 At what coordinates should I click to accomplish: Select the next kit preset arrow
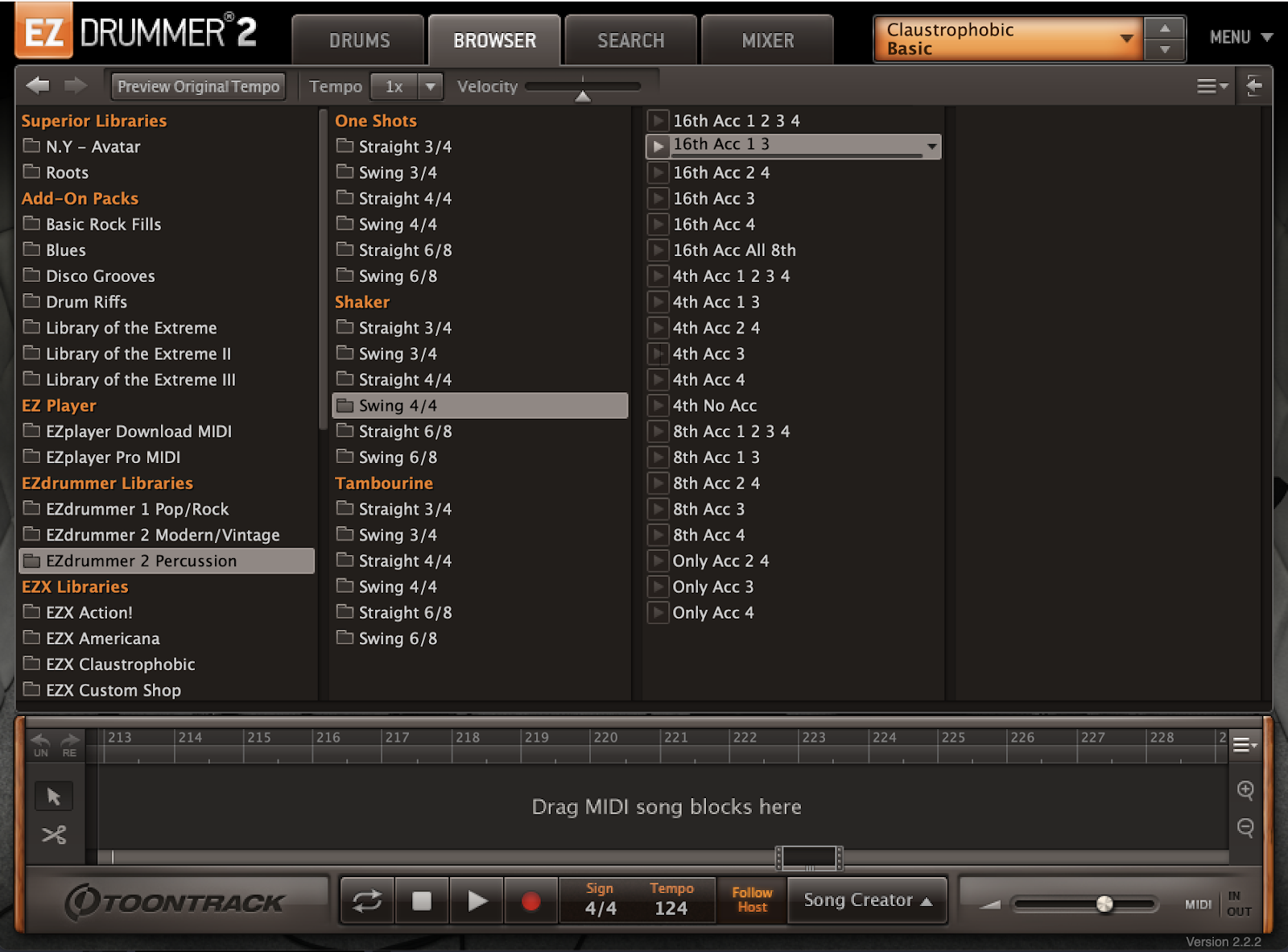1165,50
